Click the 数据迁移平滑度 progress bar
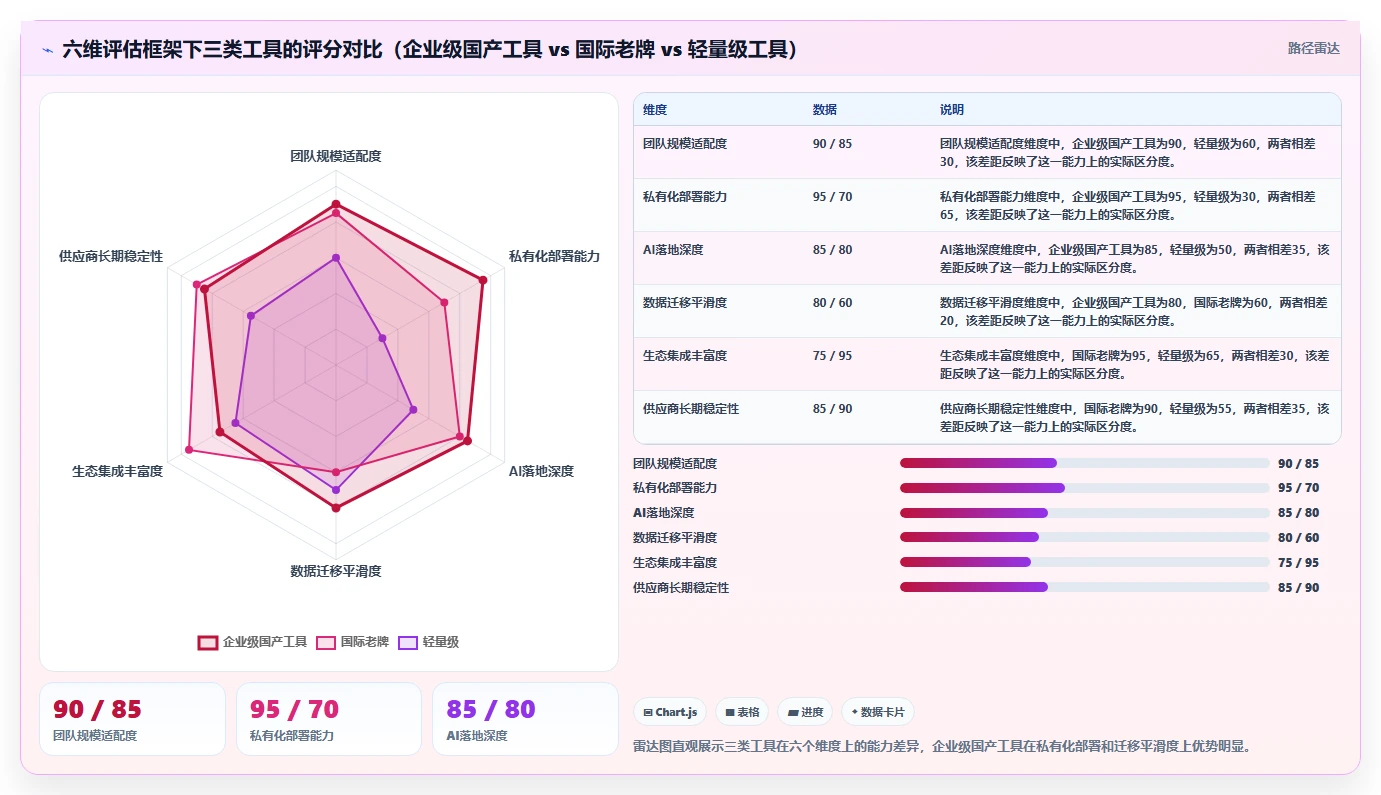The image size is (1381, 795). coord(1084,537)
